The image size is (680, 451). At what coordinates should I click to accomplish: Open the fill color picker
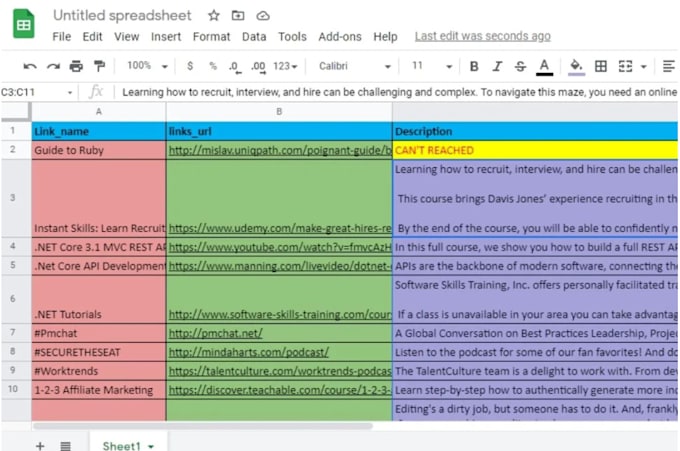pos(576,67)
